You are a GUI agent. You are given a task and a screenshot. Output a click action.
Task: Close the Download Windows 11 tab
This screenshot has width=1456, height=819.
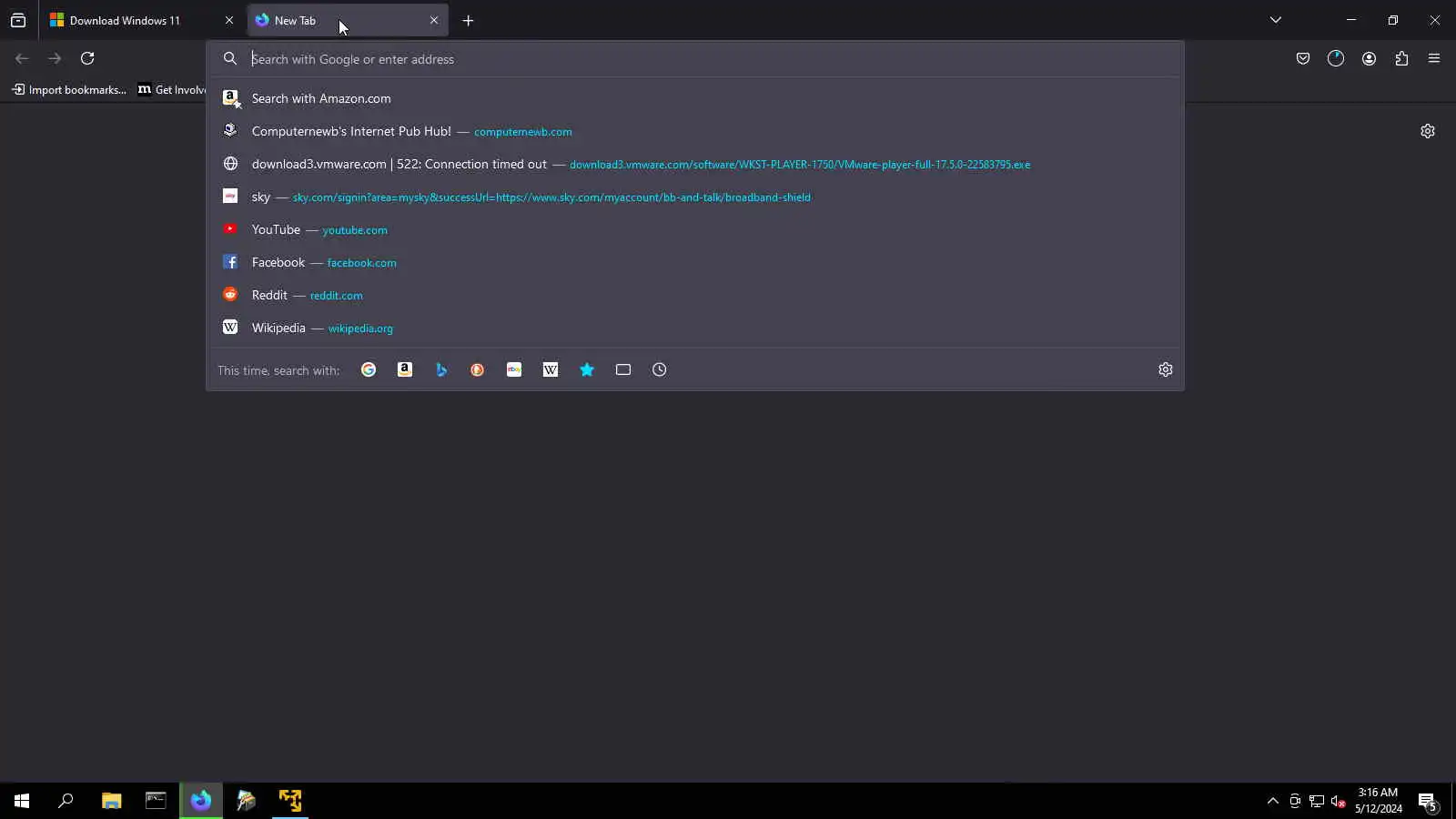229,20
